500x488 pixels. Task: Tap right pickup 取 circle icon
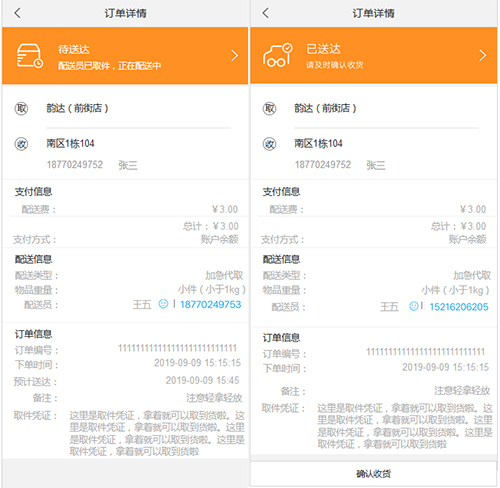[x=269, y=108]
